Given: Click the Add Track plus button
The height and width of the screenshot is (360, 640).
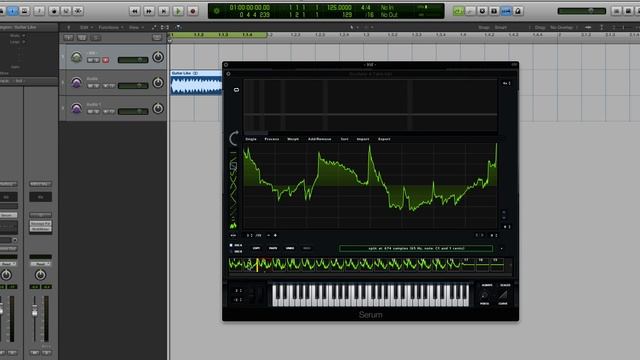Looking at the screenshot, I should (x=68, y=38).
